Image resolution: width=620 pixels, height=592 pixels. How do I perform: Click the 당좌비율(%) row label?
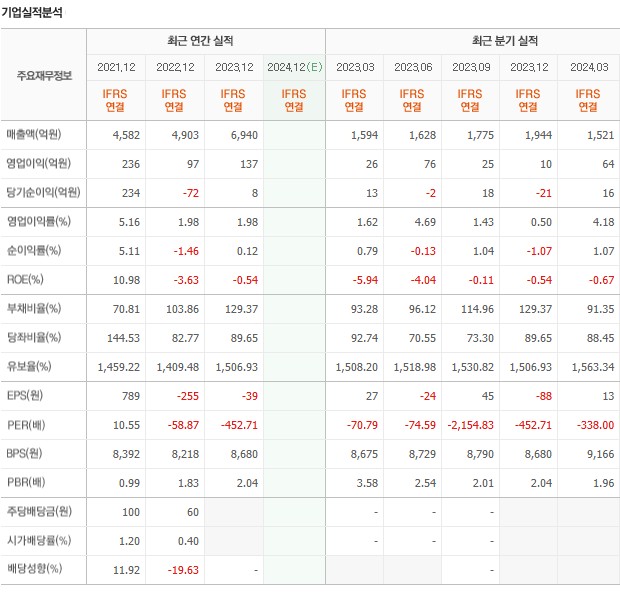point(34,337)
